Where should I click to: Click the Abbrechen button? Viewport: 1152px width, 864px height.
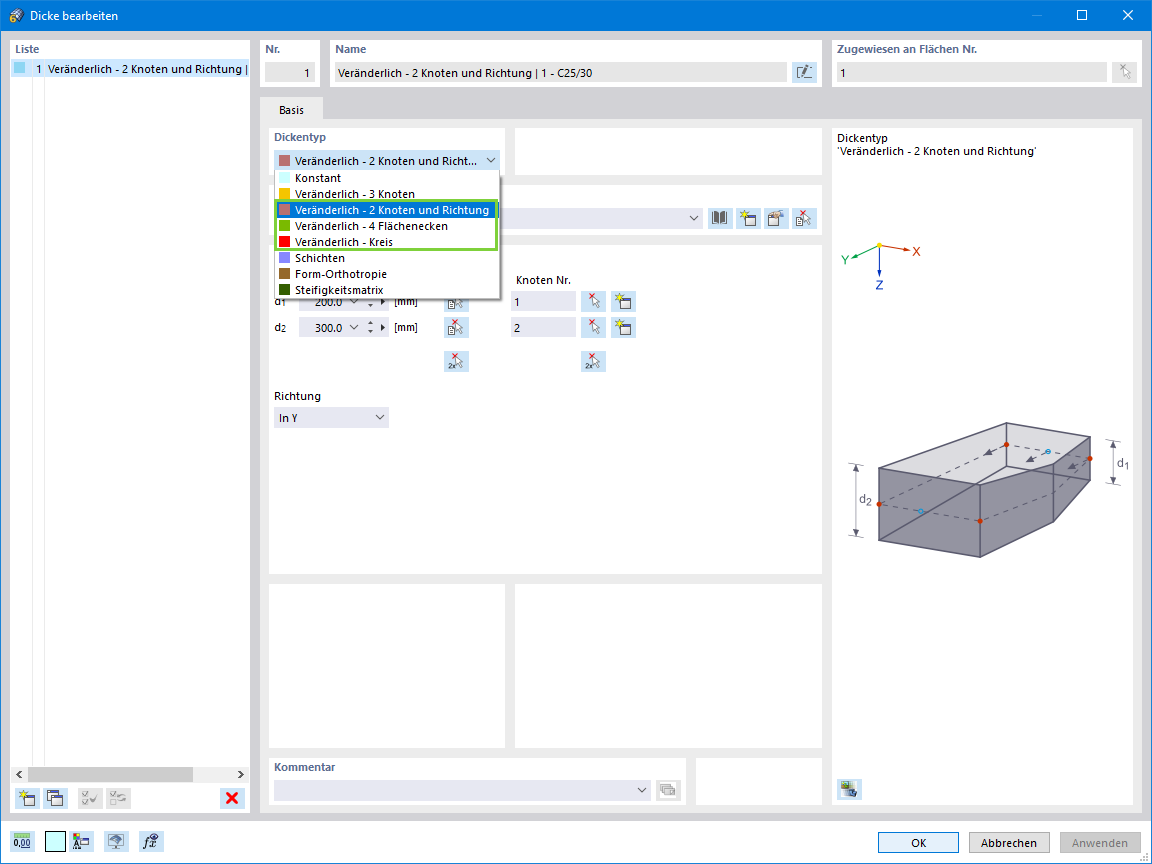coord(1009,843)
